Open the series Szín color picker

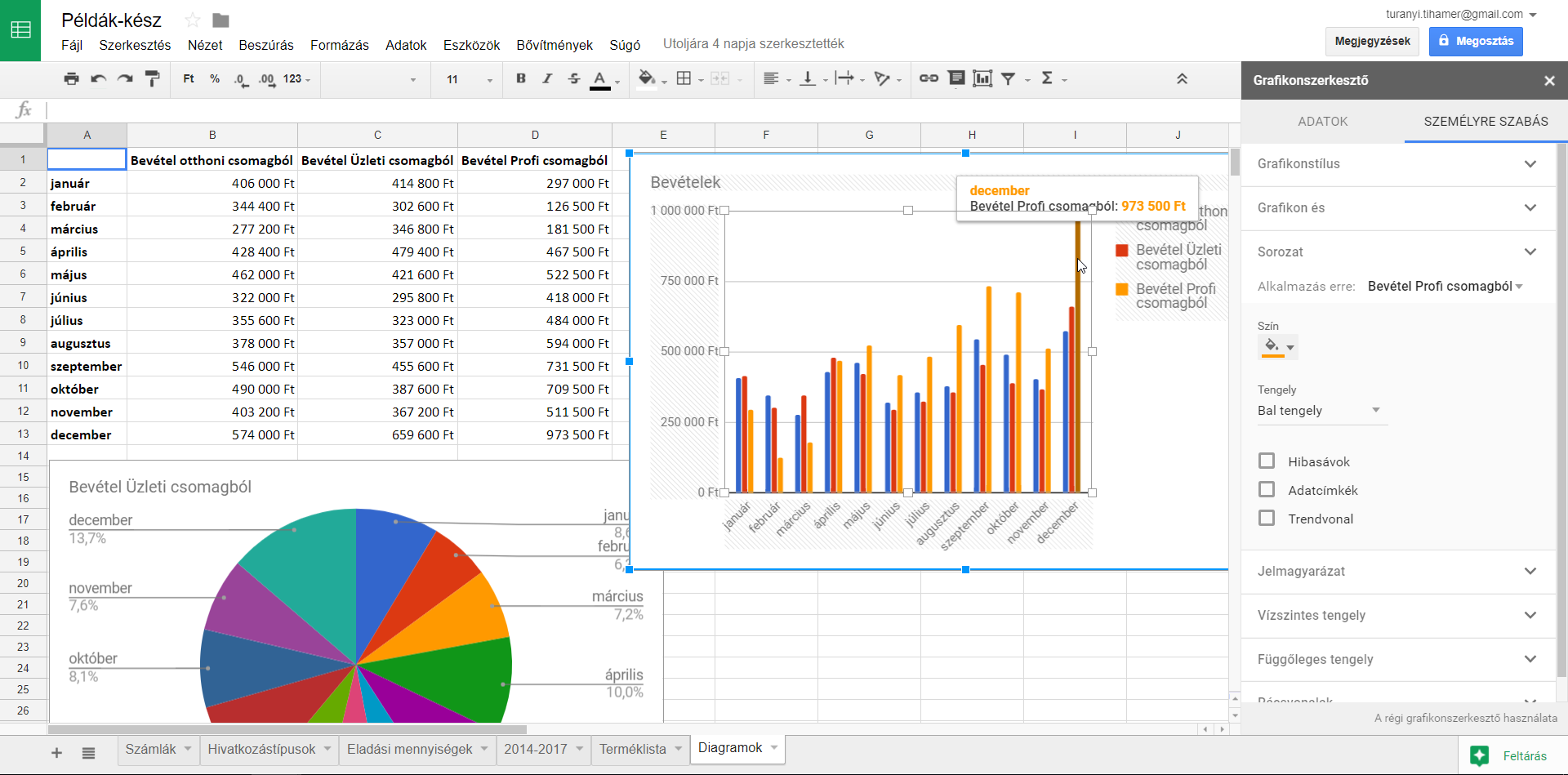tap(1277, 347)
